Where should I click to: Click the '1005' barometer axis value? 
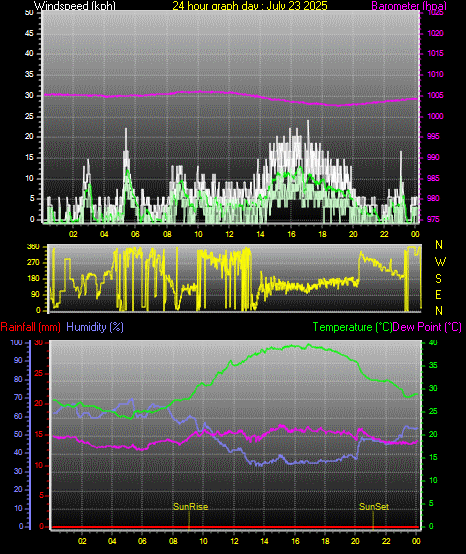[x=435, y=95]
